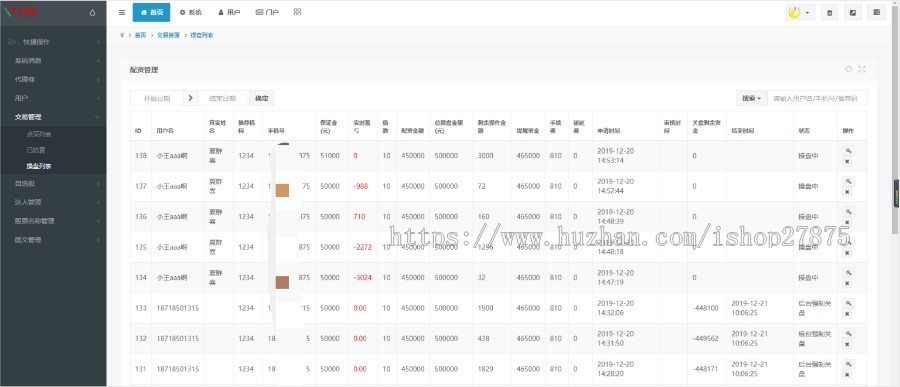Click the key icon in row 134
Viewport: 900px width, 387px height.
click(x=848, y=272)
